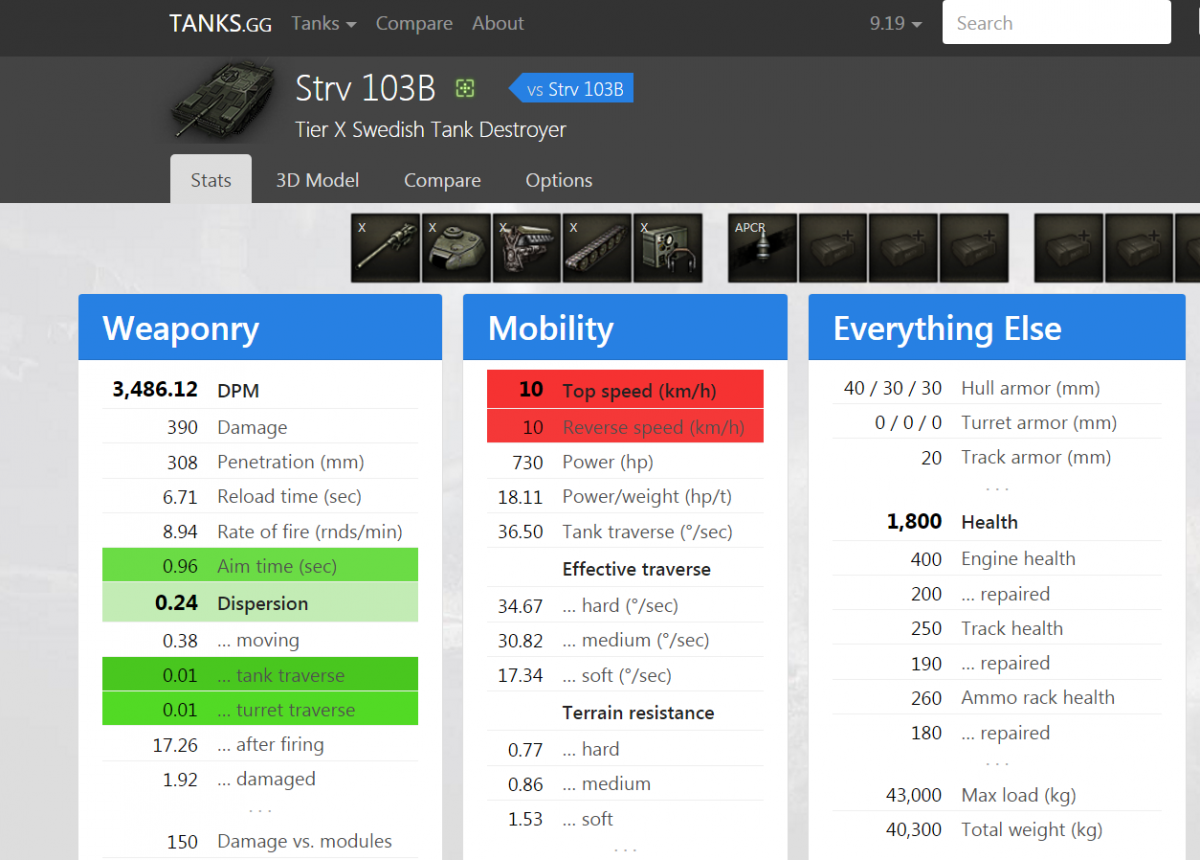Click the '... after firing' row
Screen dimensions: 1200x860
pos(260,745)
